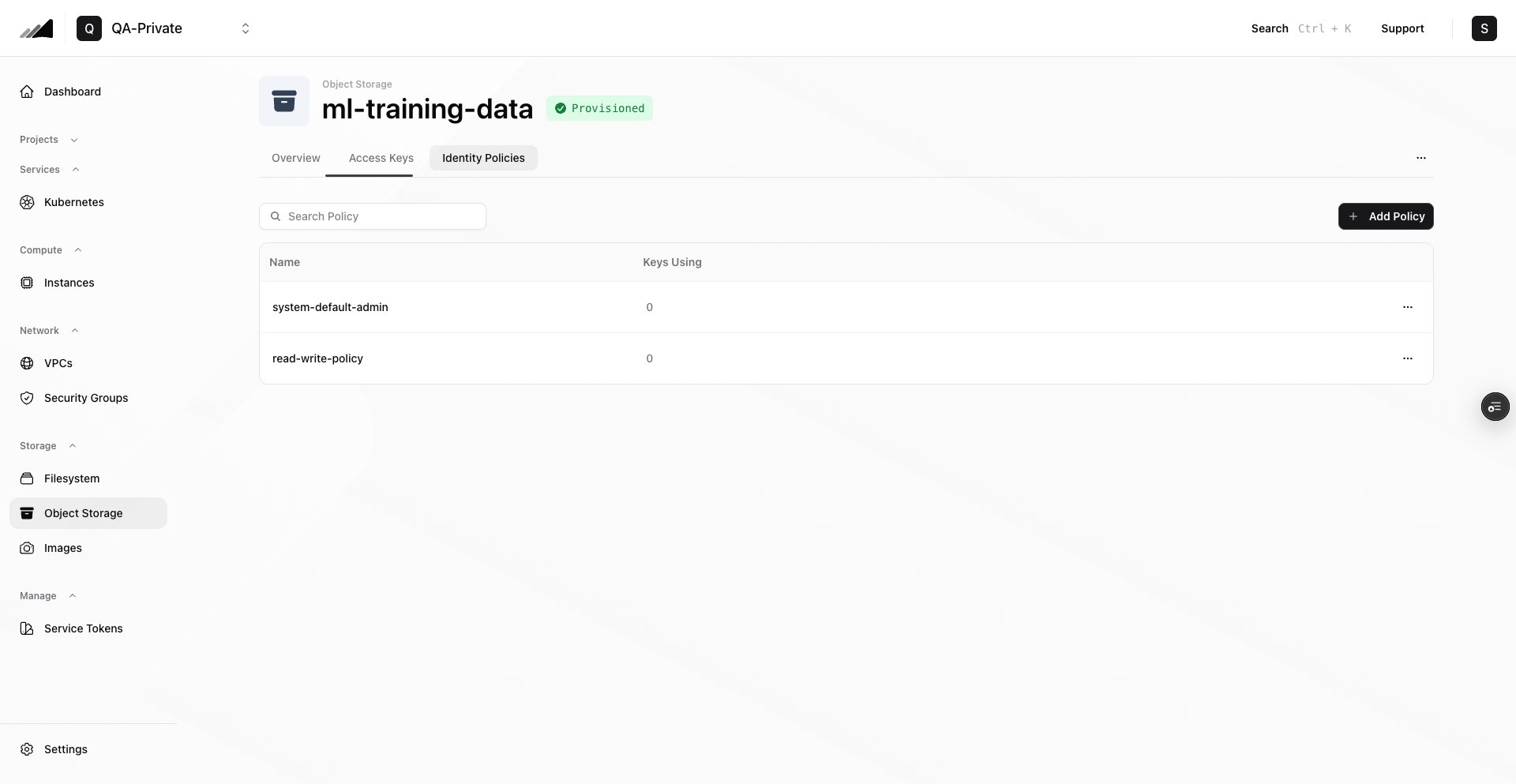Open the Kubernetes page
The image size is (1516, 784).
pyautogui.click(x=88, y=202)
